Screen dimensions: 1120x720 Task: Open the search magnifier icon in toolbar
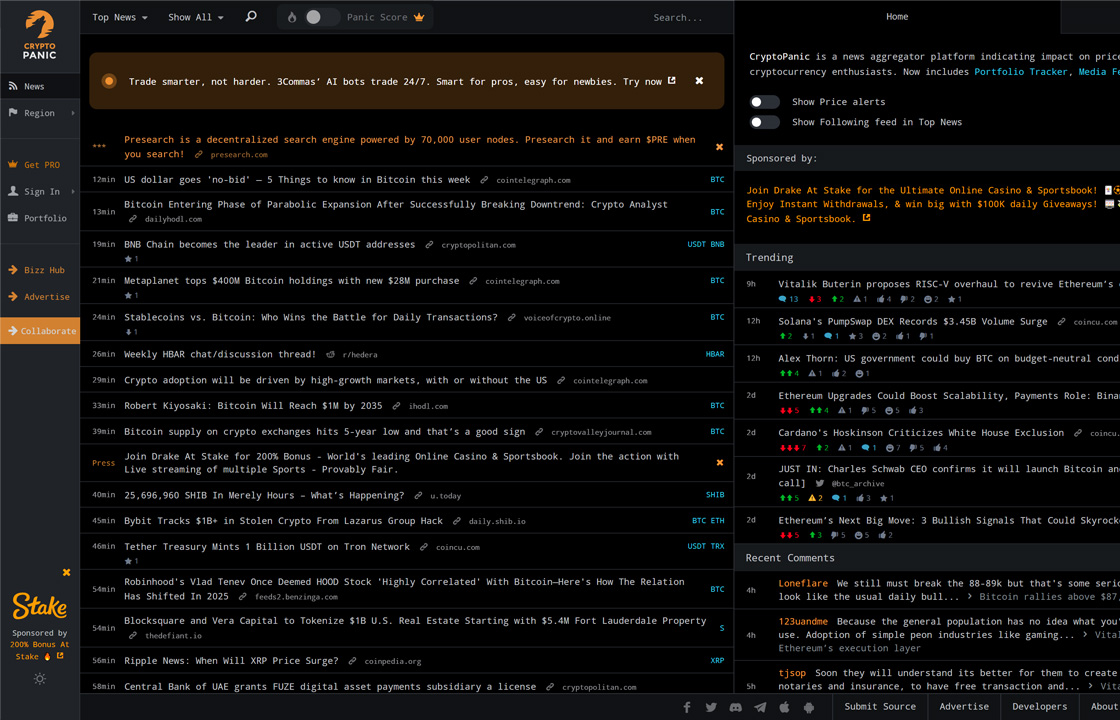click(251, 16)
